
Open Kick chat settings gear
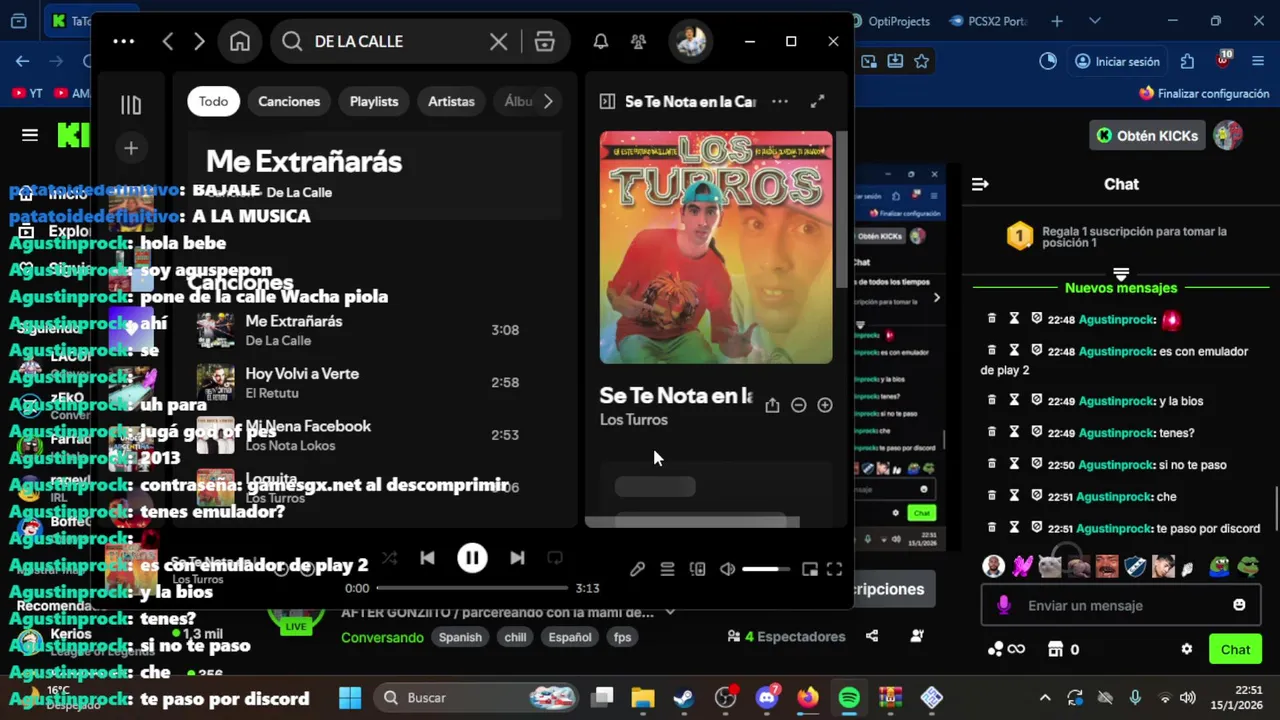pyautogui.click(x=1187, y=649)
